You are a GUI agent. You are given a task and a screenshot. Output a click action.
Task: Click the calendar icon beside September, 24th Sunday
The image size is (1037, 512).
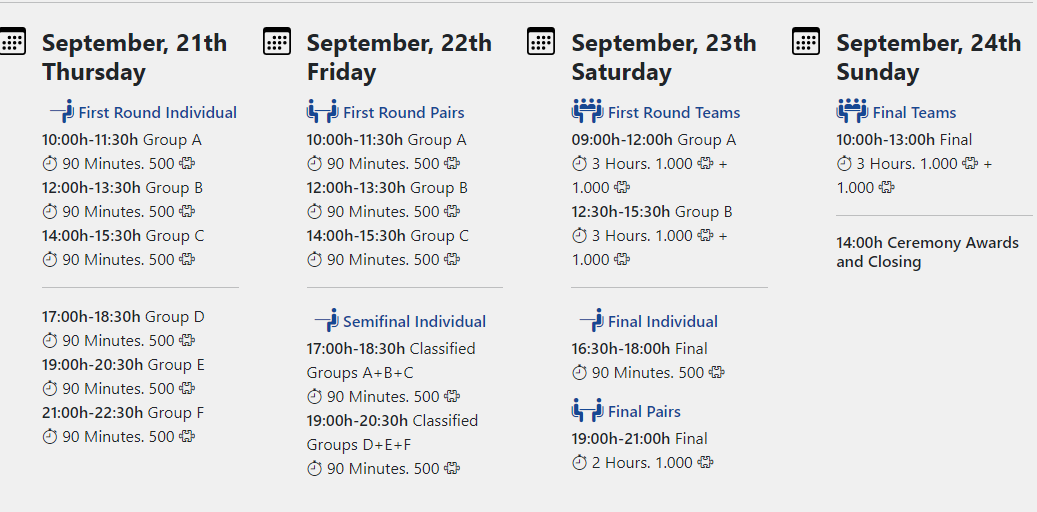coord(806,42)
